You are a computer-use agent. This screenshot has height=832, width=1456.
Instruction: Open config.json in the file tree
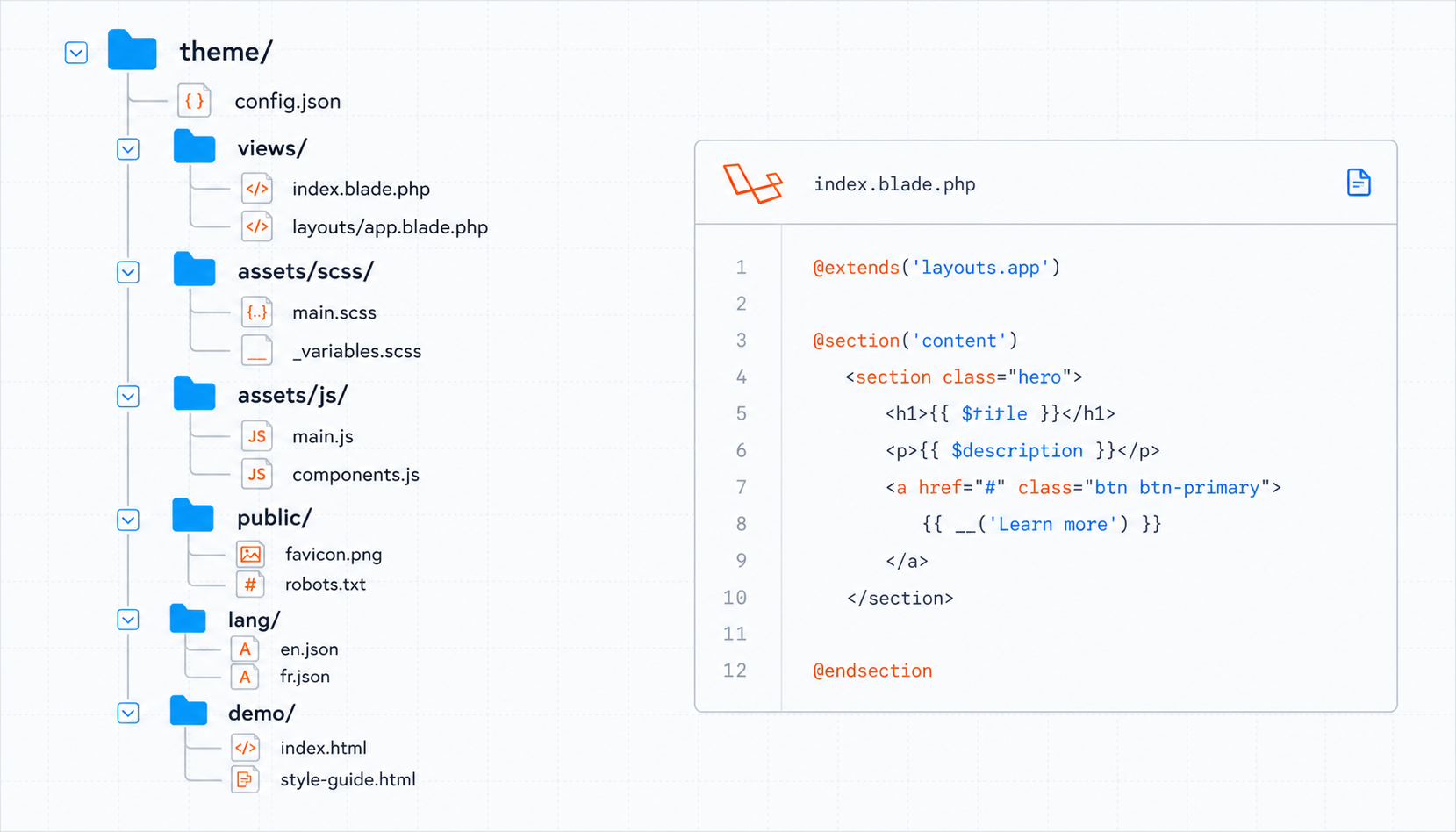pyautogui.click(x=288, y=102)
